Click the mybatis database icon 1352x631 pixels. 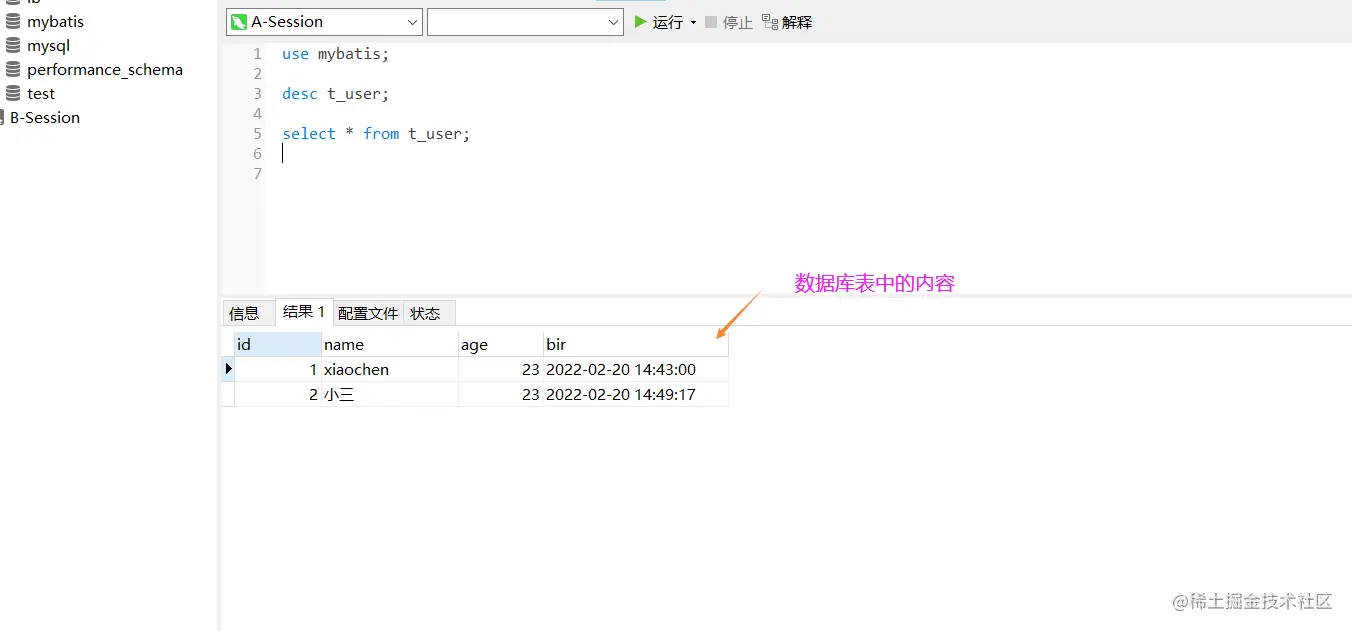[13, 21]
